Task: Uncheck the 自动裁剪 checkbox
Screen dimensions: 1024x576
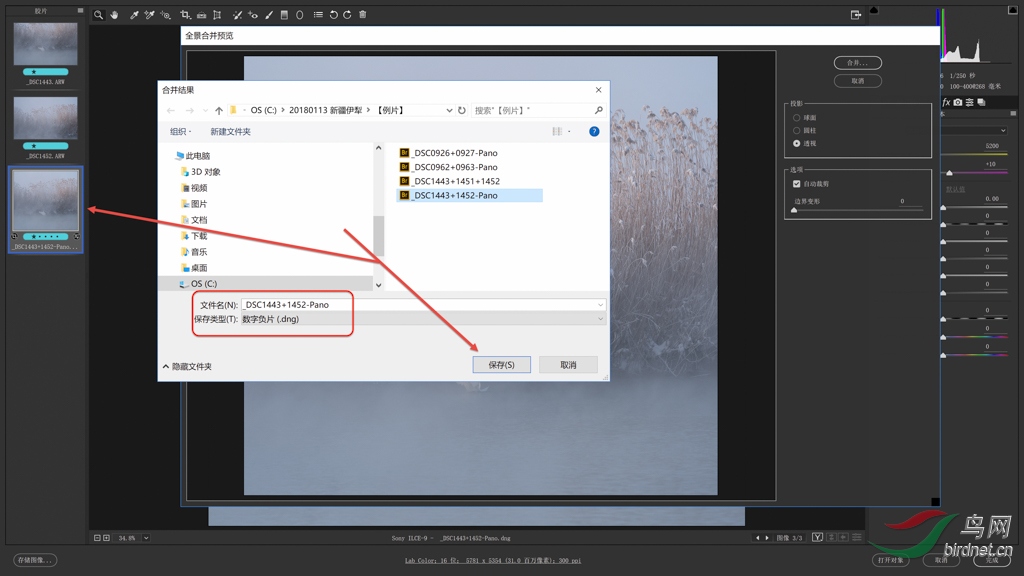Action: coord(796,184)
